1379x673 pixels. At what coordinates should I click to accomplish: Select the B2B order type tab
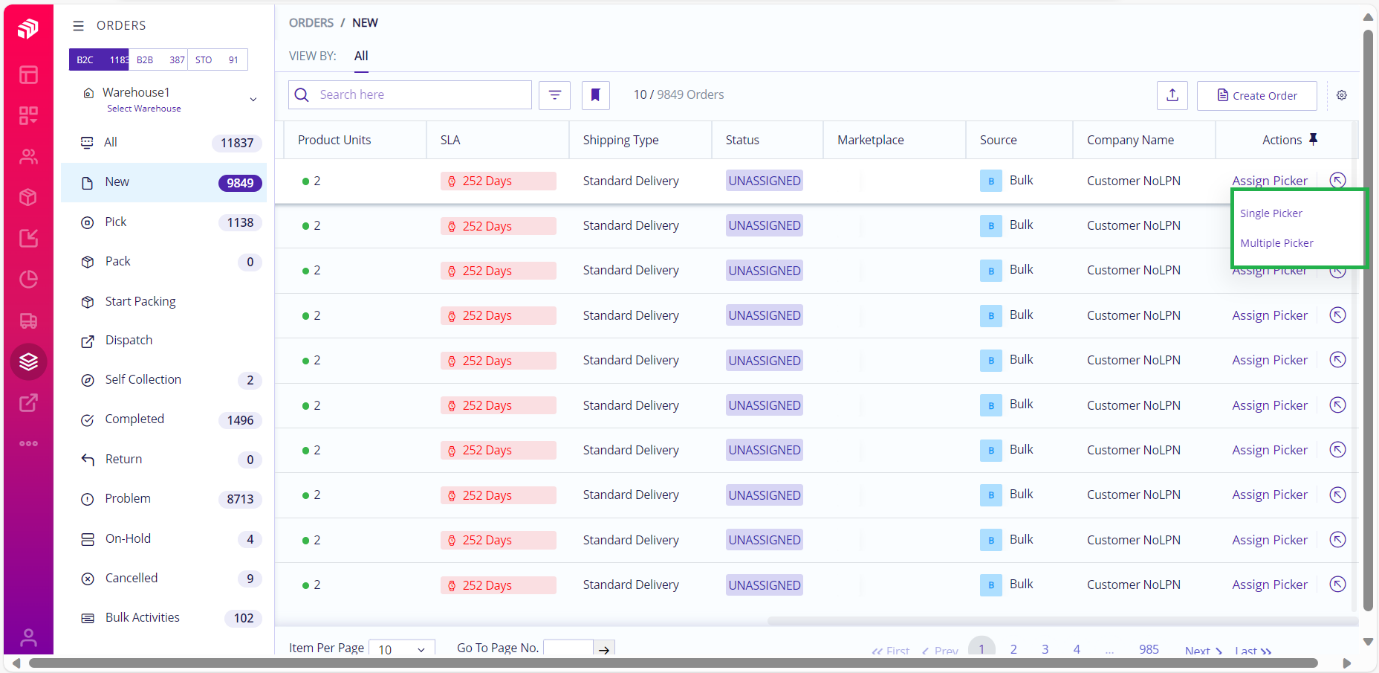click(x=159, y=60)
